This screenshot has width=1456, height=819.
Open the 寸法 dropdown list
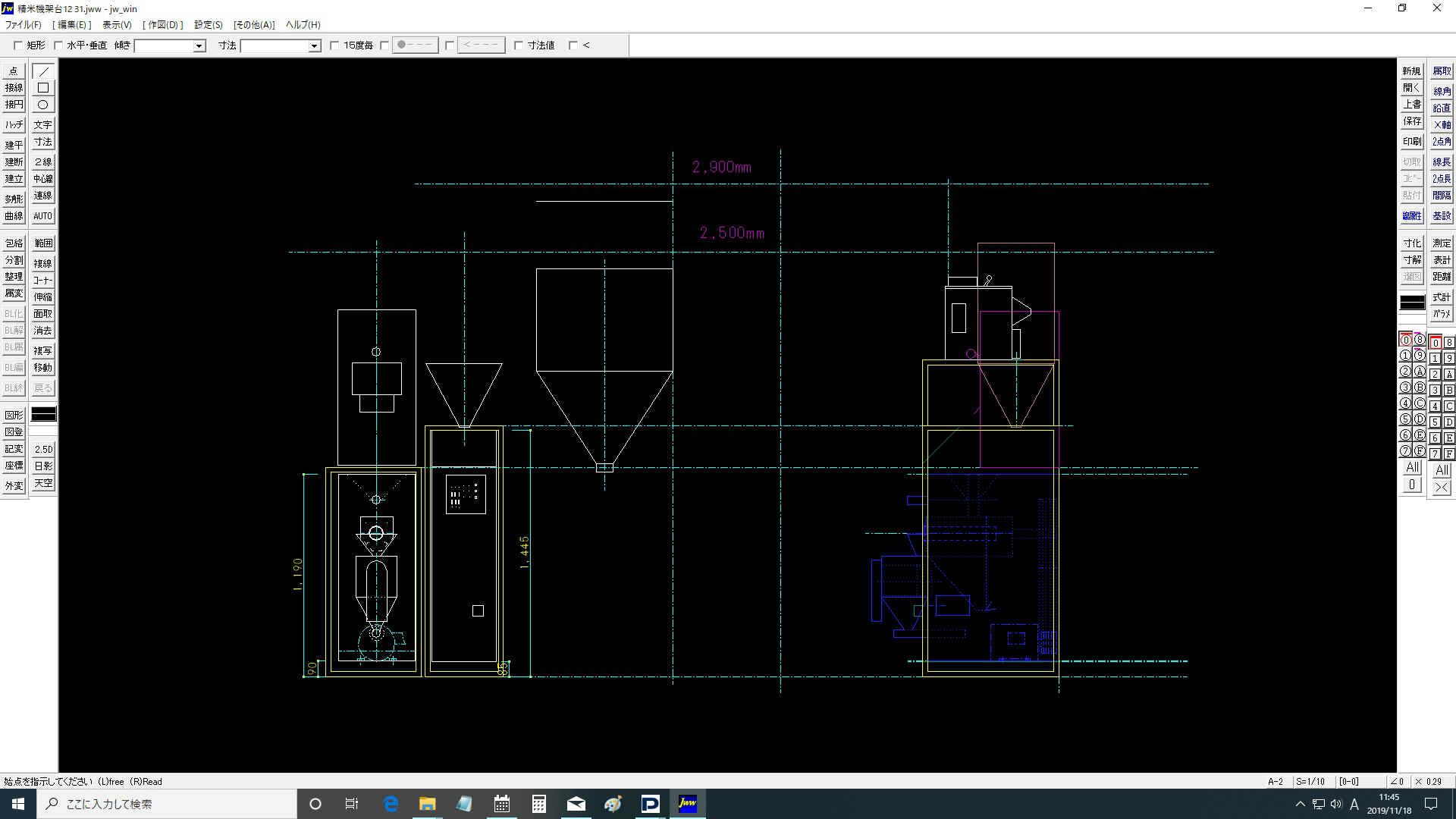pos(314,46)
